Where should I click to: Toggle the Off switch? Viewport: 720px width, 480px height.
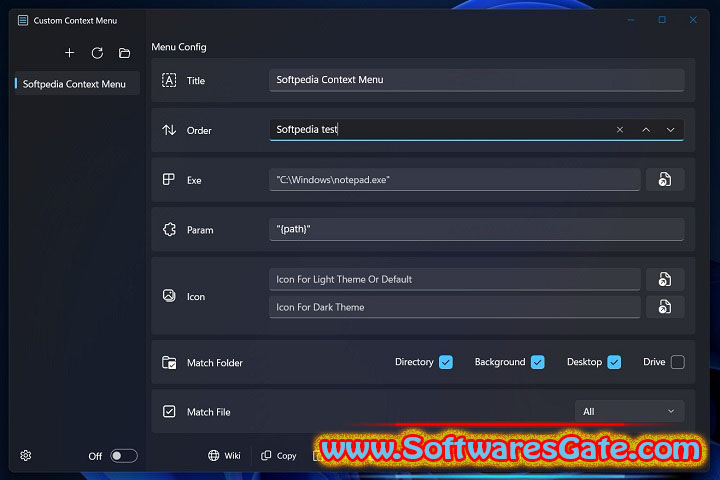pyautogui.click(x=124, y=455)
